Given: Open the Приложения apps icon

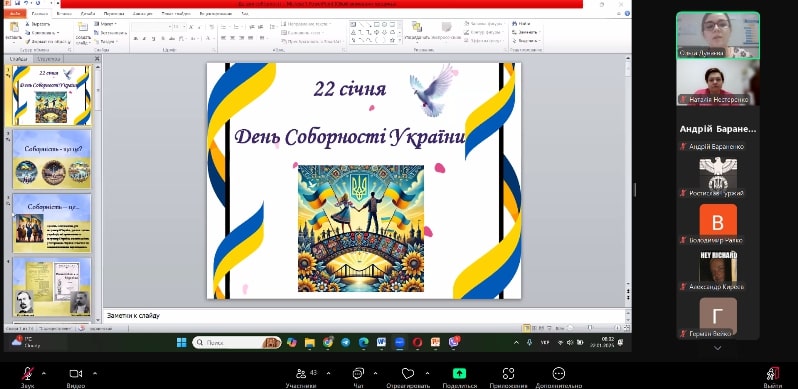Looking at the screenshot, I should point(508,374).
